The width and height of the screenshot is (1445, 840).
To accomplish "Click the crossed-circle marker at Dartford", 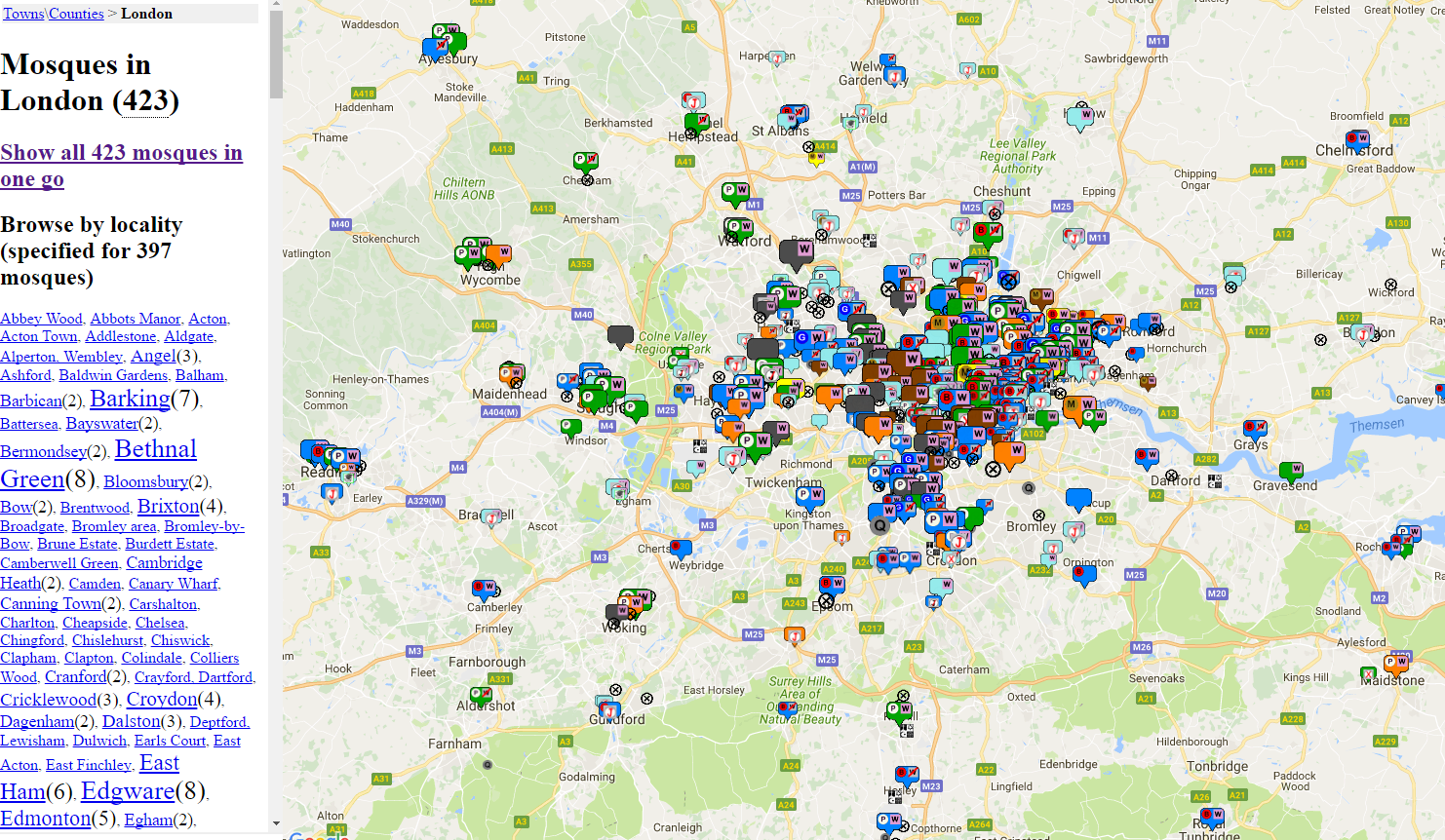I will coord(1171,477).
